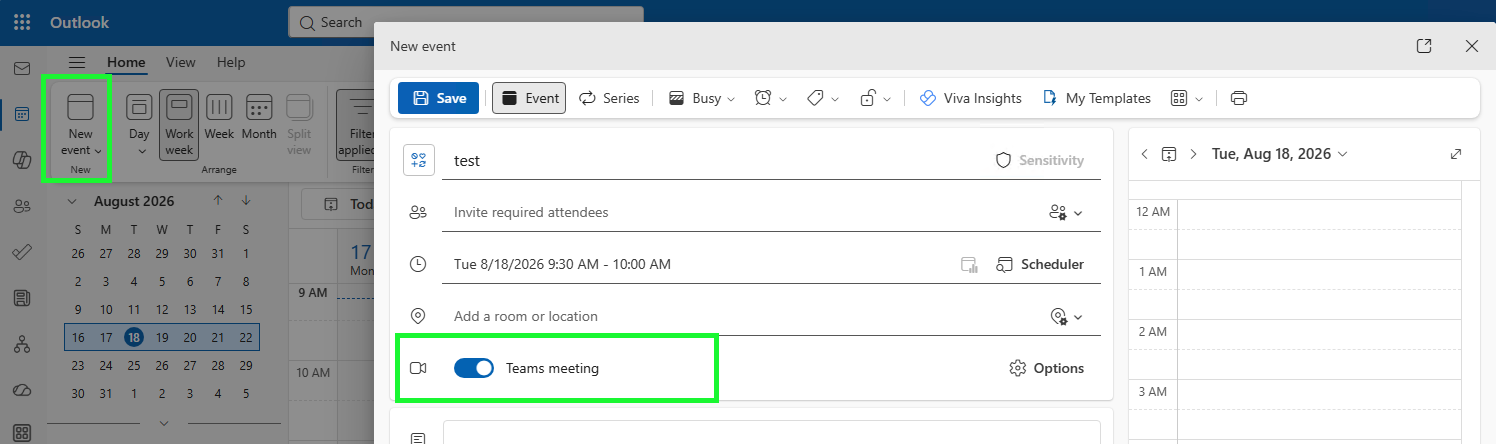Click the event emoji icon picker

tap(418, 160)
